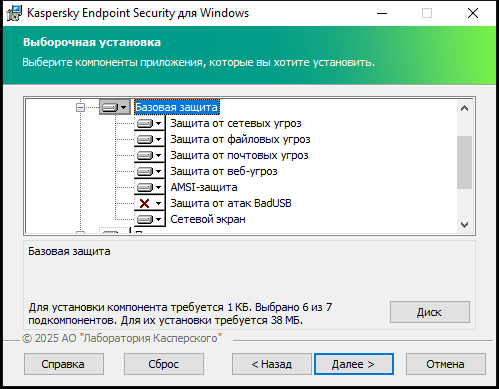
Task: Reset selection with Сброс button
Action: pyautogui.click(x=164, y=364)
